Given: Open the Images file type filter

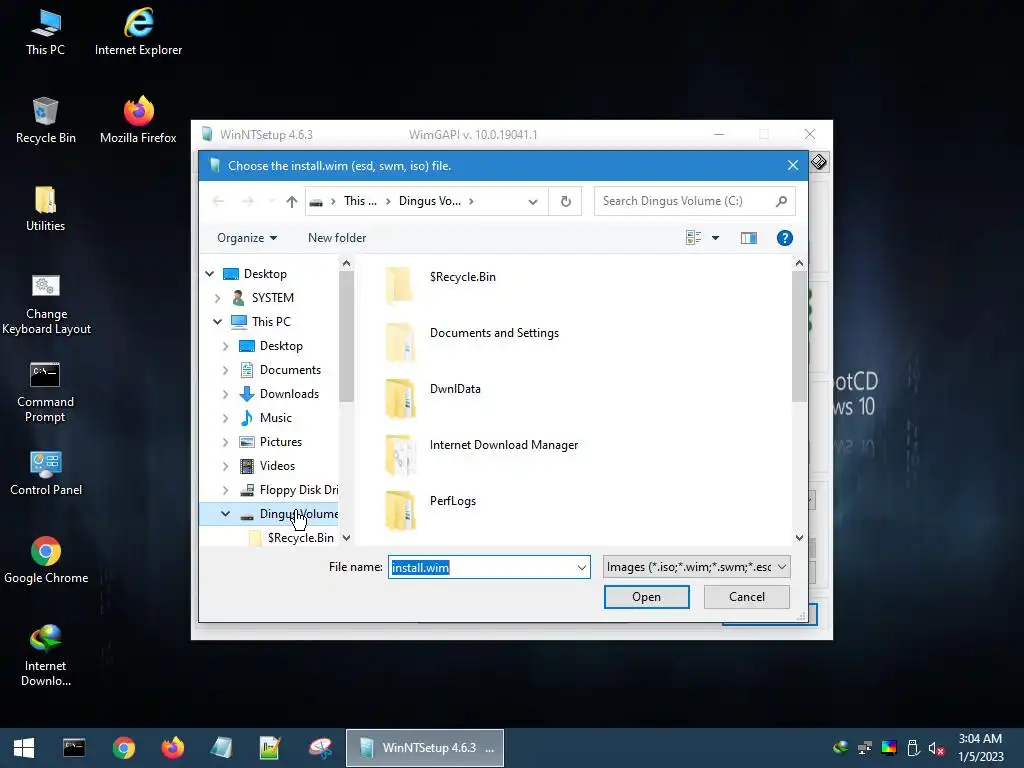Looking at the screenshot, I should [x=696, y=567].
